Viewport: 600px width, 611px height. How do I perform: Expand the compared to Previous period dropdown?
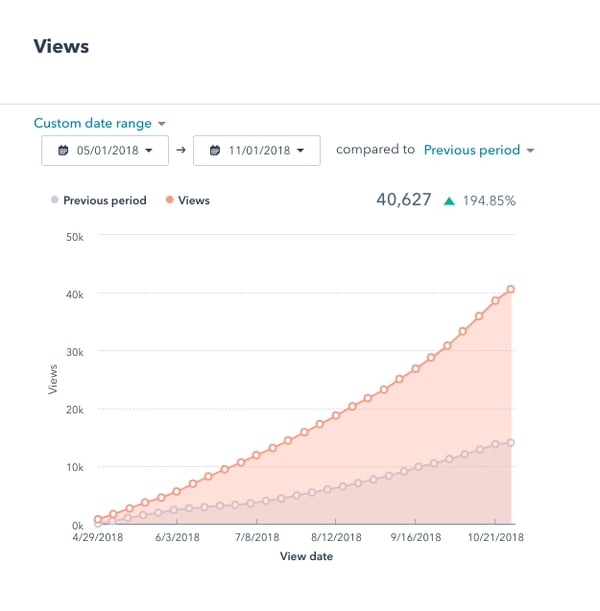[472, 150]
